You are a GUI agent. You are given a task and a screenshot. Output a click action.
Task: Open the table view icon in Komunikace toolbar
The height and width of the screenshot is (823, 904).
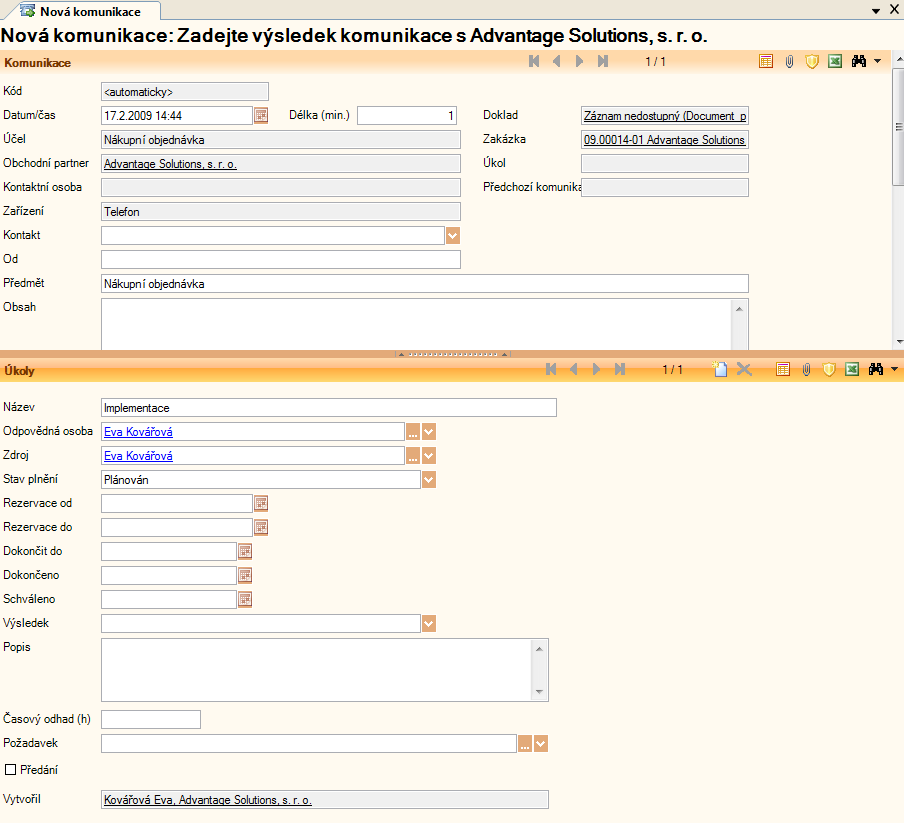point(766,62)
